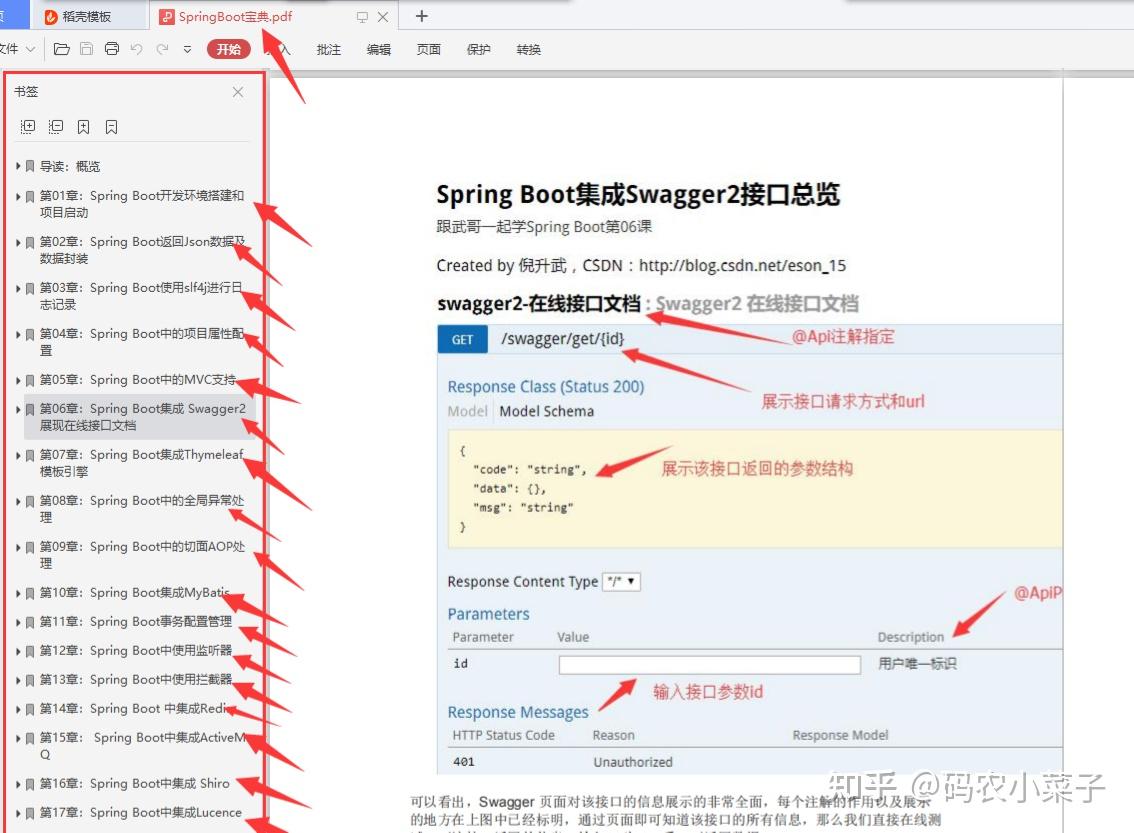Add a bookmark with the bookmark-plus icon
Viewport: 1134px width, 833px height.
[x=84, y=126]
